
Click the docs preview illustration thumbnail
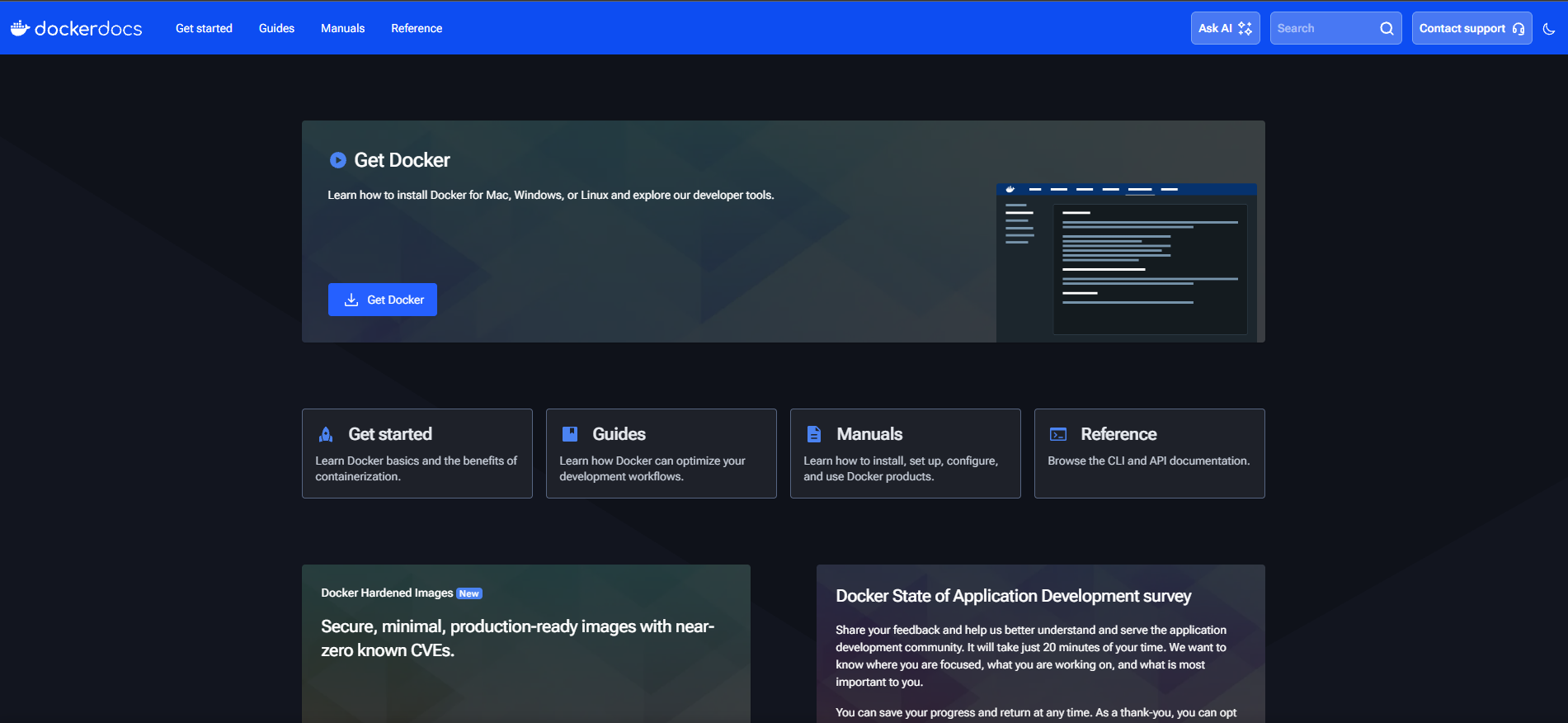(x=1126, y=262)
